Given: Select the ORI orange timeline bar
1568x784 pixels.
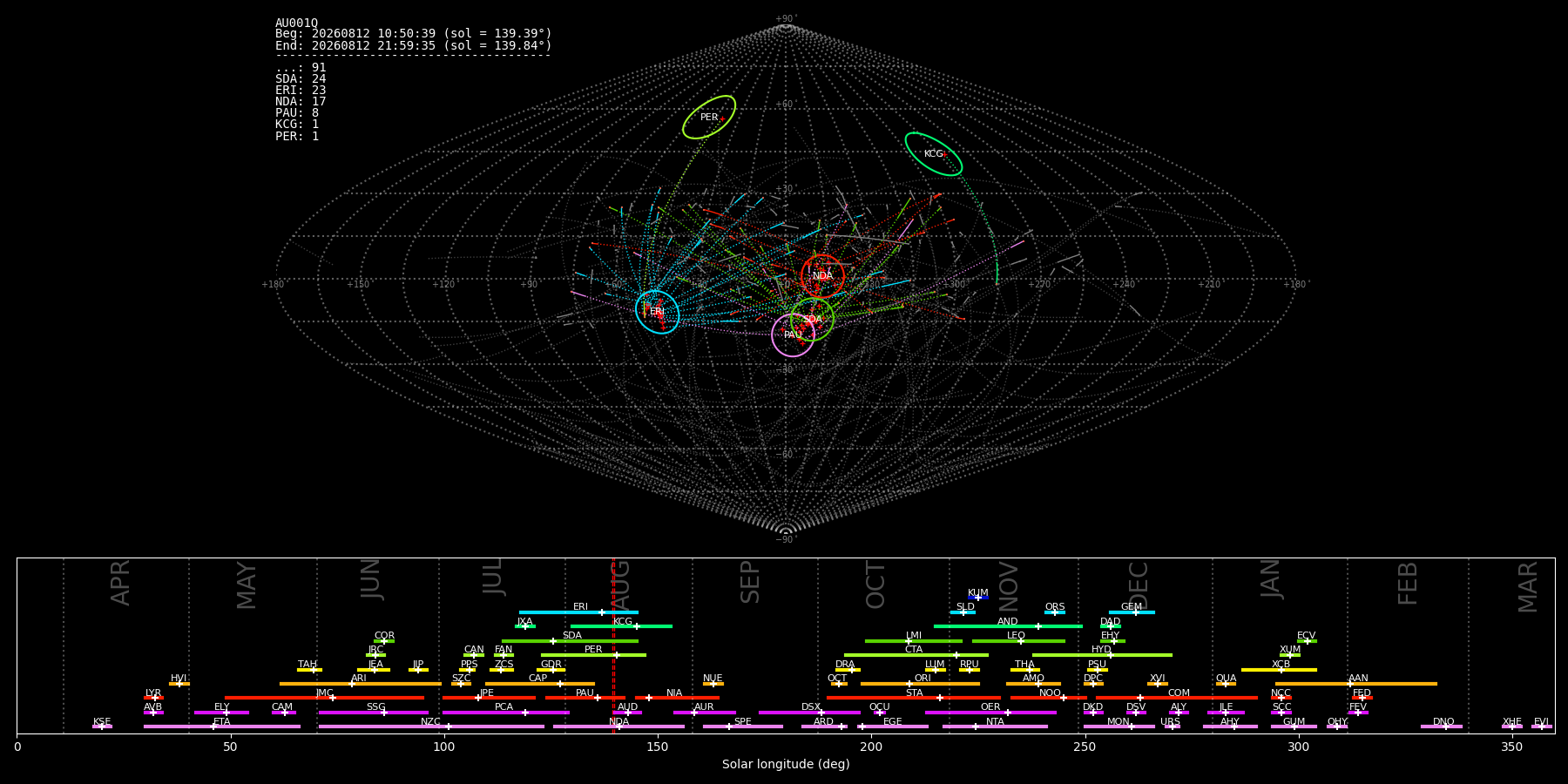Looking at the screenshot, I should pos(920,684).
